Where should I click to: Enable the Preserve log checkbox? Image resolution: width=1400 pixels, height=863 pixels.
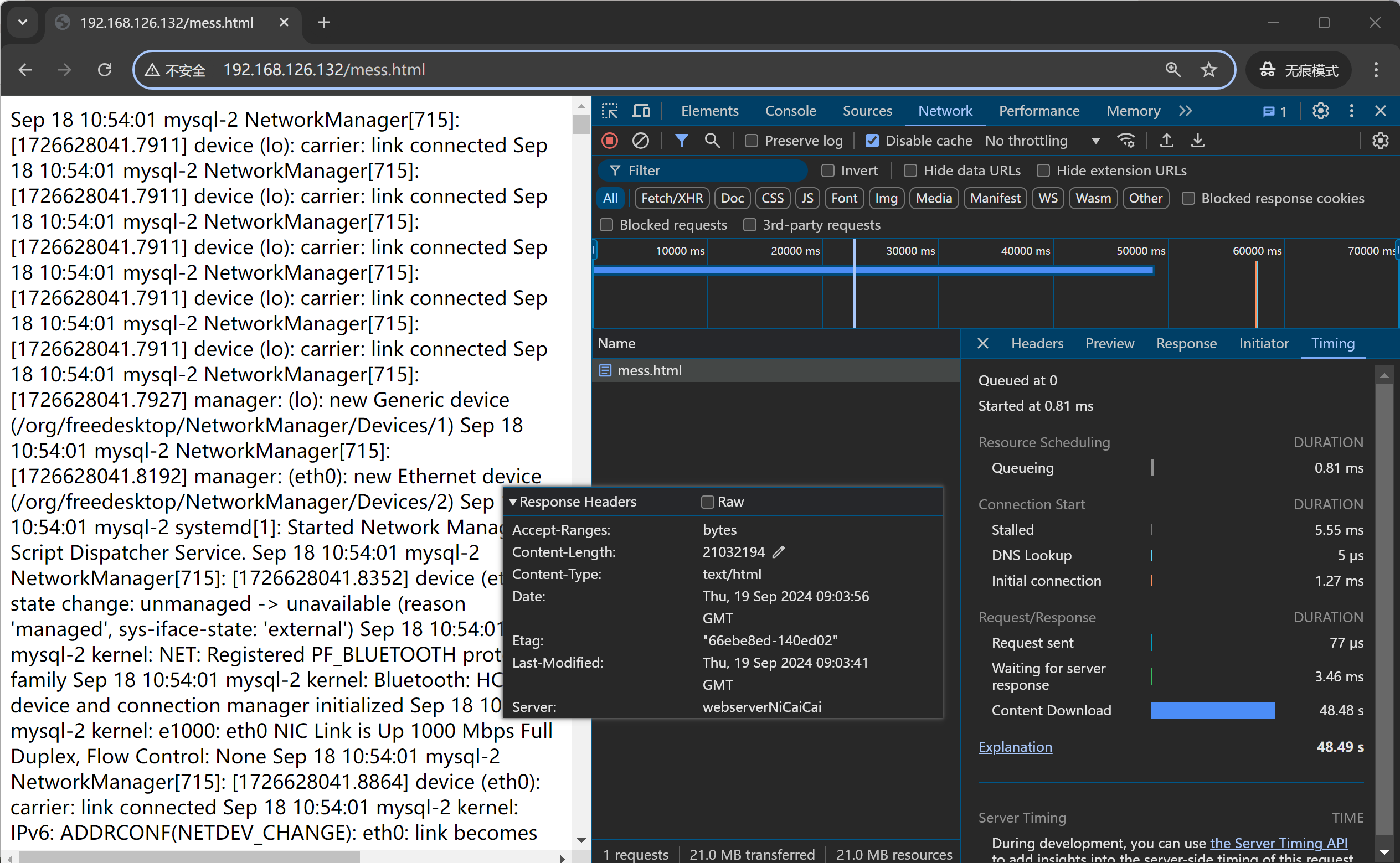(751, 141)
